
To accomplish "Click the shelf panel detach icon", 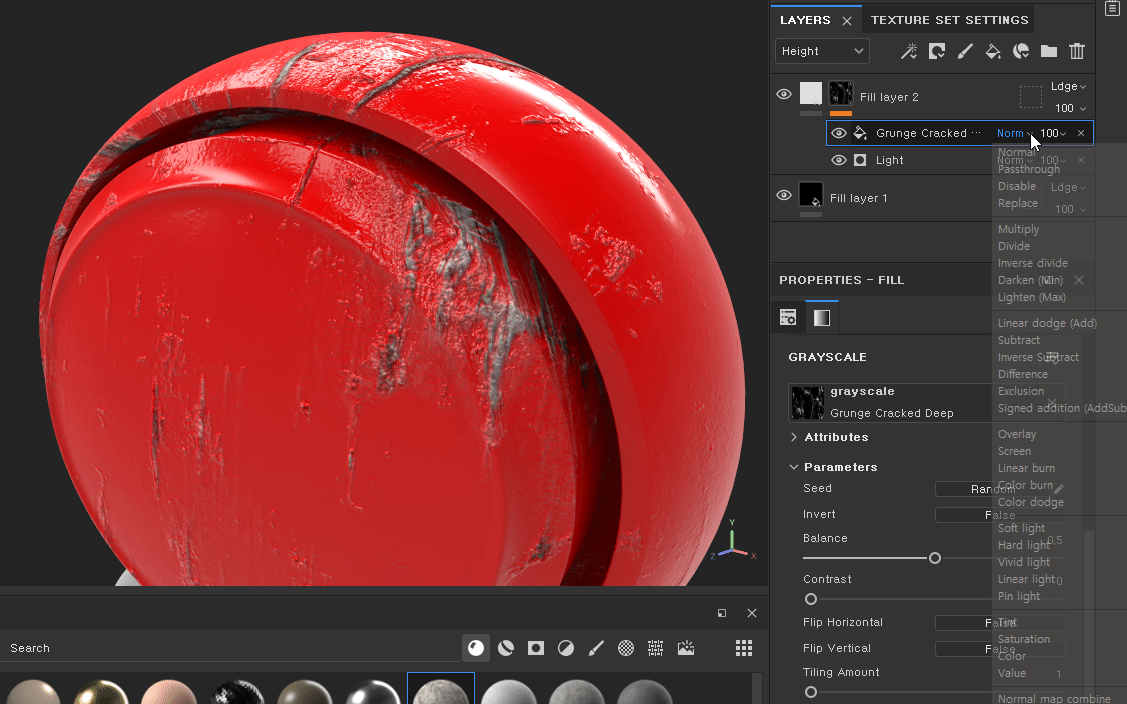I will (722, 613).
